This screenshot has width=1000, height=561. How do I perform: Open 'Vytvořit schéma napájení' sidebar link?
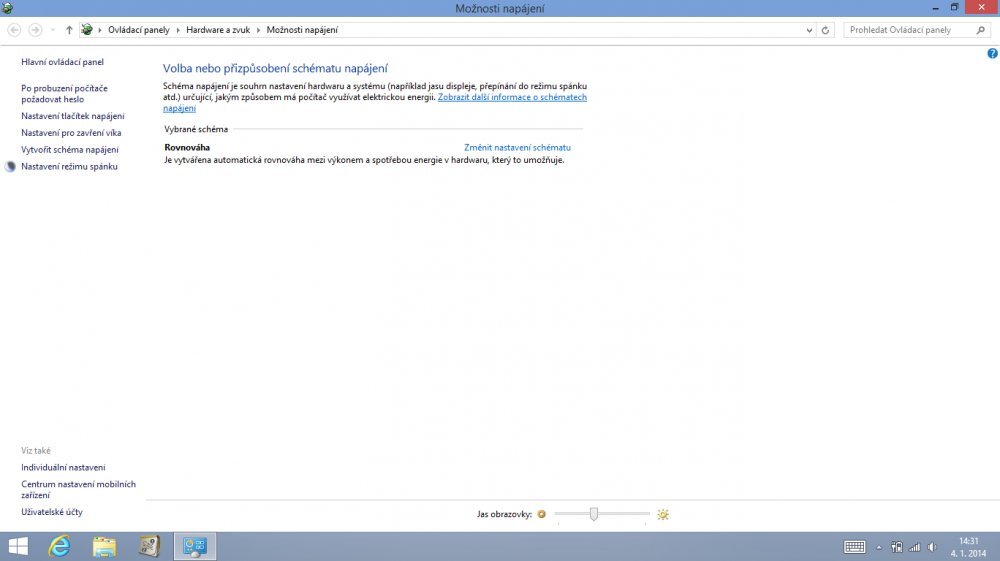(x=70, y=150)
